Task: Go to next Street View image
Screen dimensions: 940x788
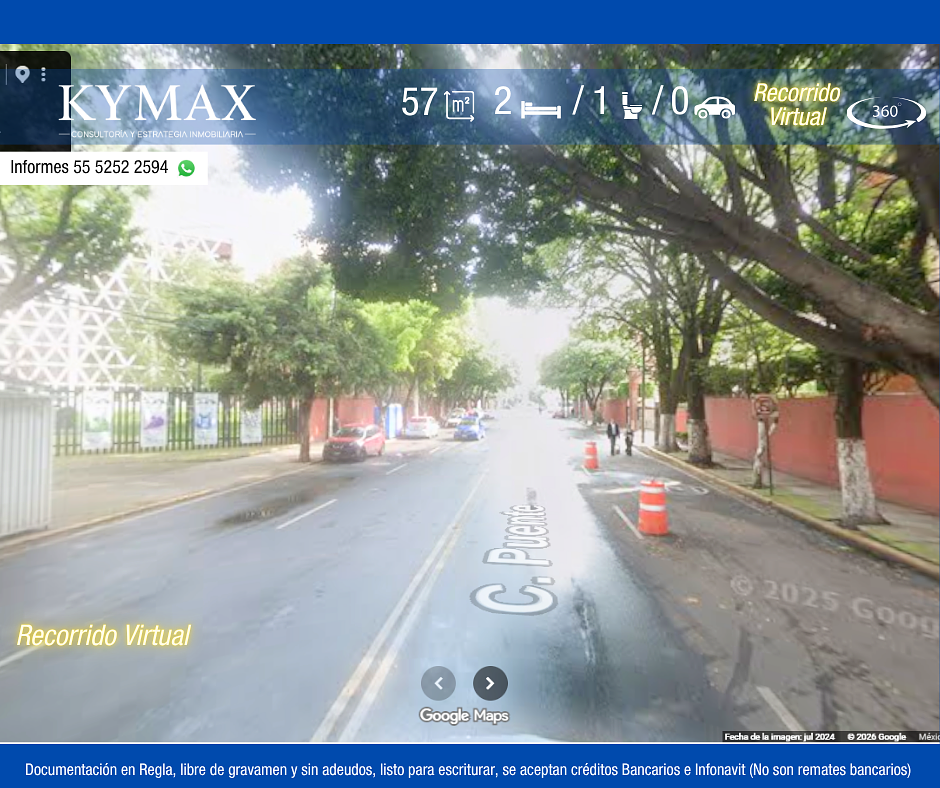Action: coord(490,683)
